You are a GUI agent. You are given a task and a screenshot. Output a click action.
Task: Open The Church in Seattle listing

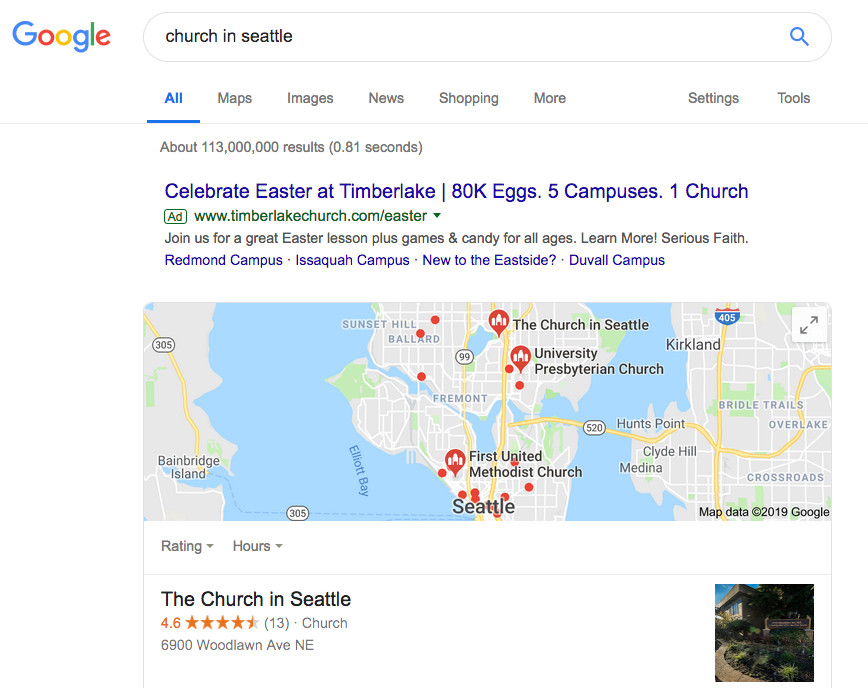click(x=255, y=599)
